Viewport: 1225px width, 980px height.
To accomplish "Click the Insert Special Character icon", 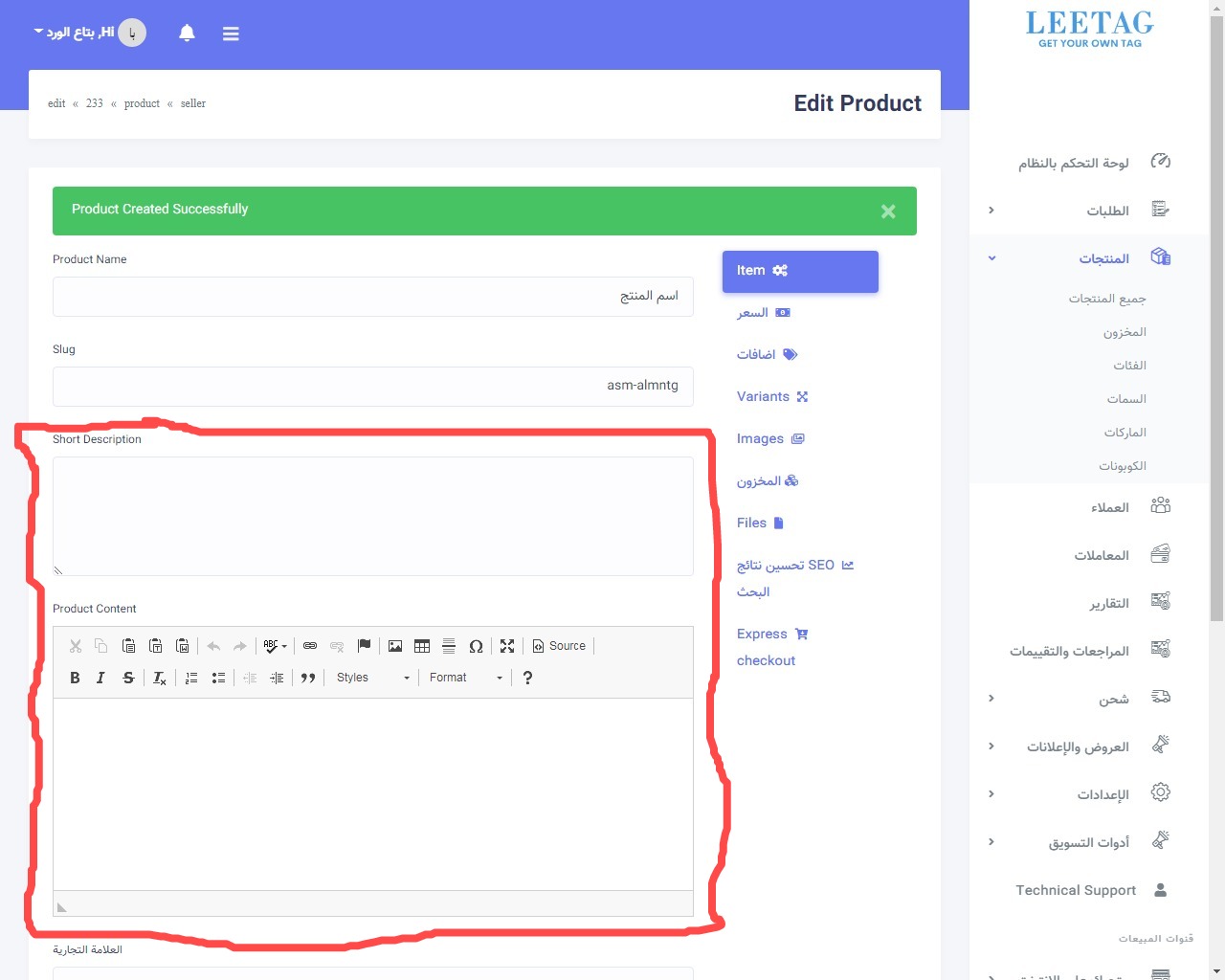I will (477, 645).
